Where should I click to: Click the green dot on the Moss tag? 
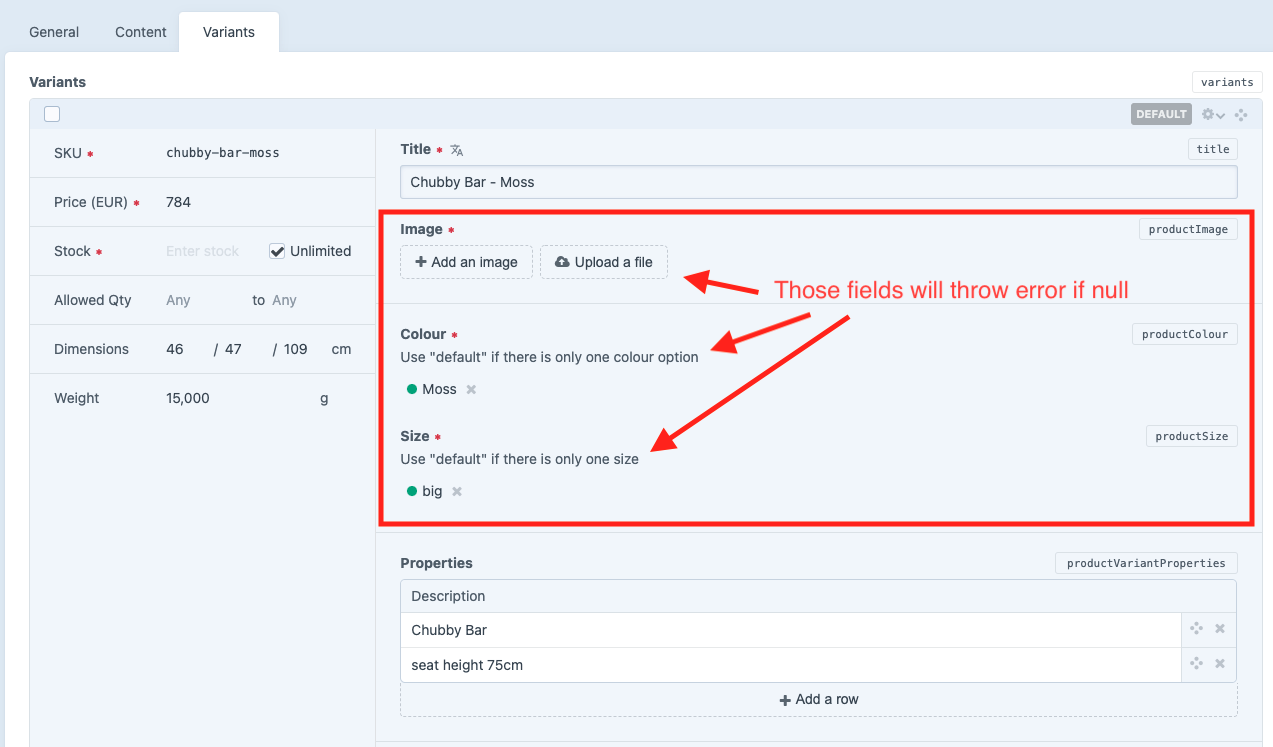(413, 389)
